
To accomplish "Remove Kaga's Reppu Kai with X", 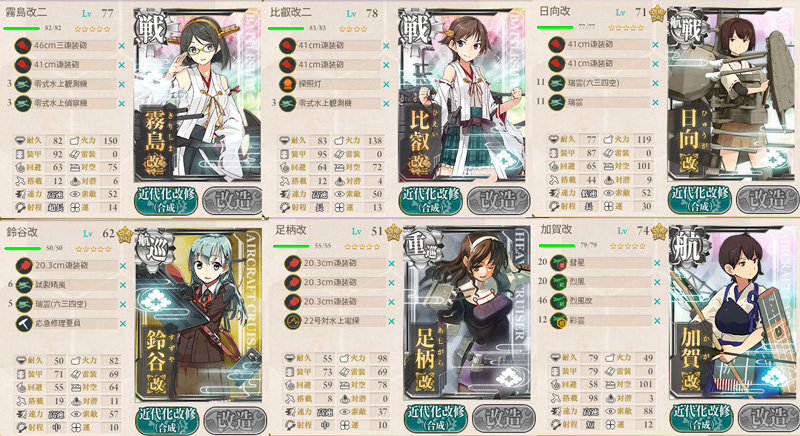I will coord(657,301).
